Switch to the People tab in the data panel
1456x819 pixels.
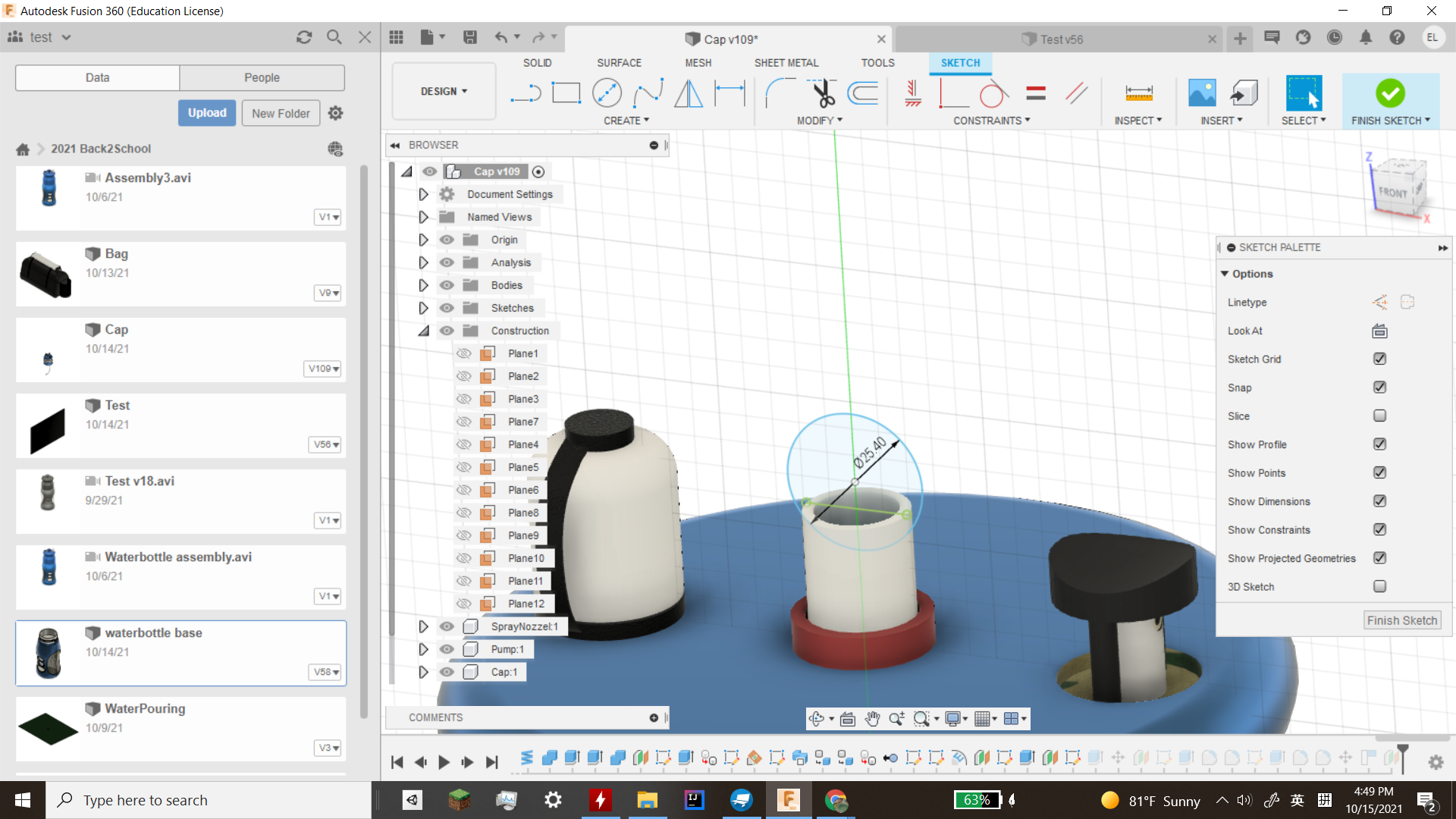coord(261,77)
